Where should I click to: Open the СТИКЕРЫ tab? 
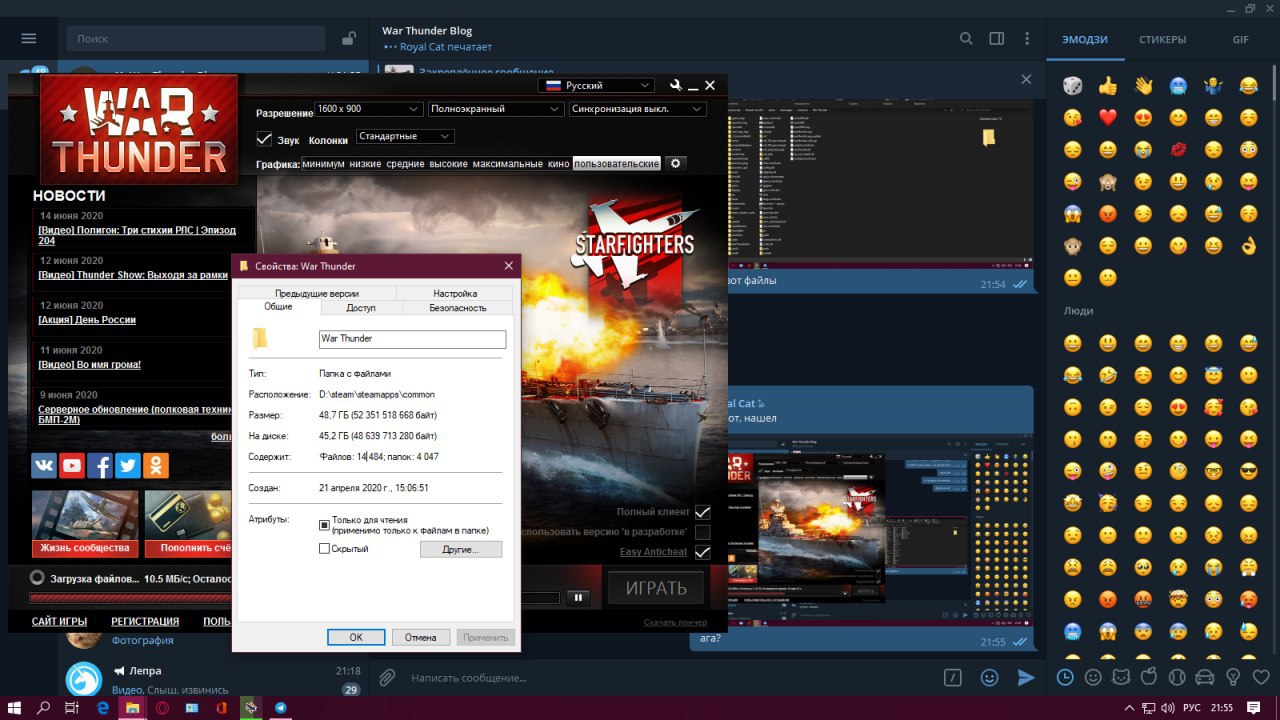click(x=1162, y=40)
